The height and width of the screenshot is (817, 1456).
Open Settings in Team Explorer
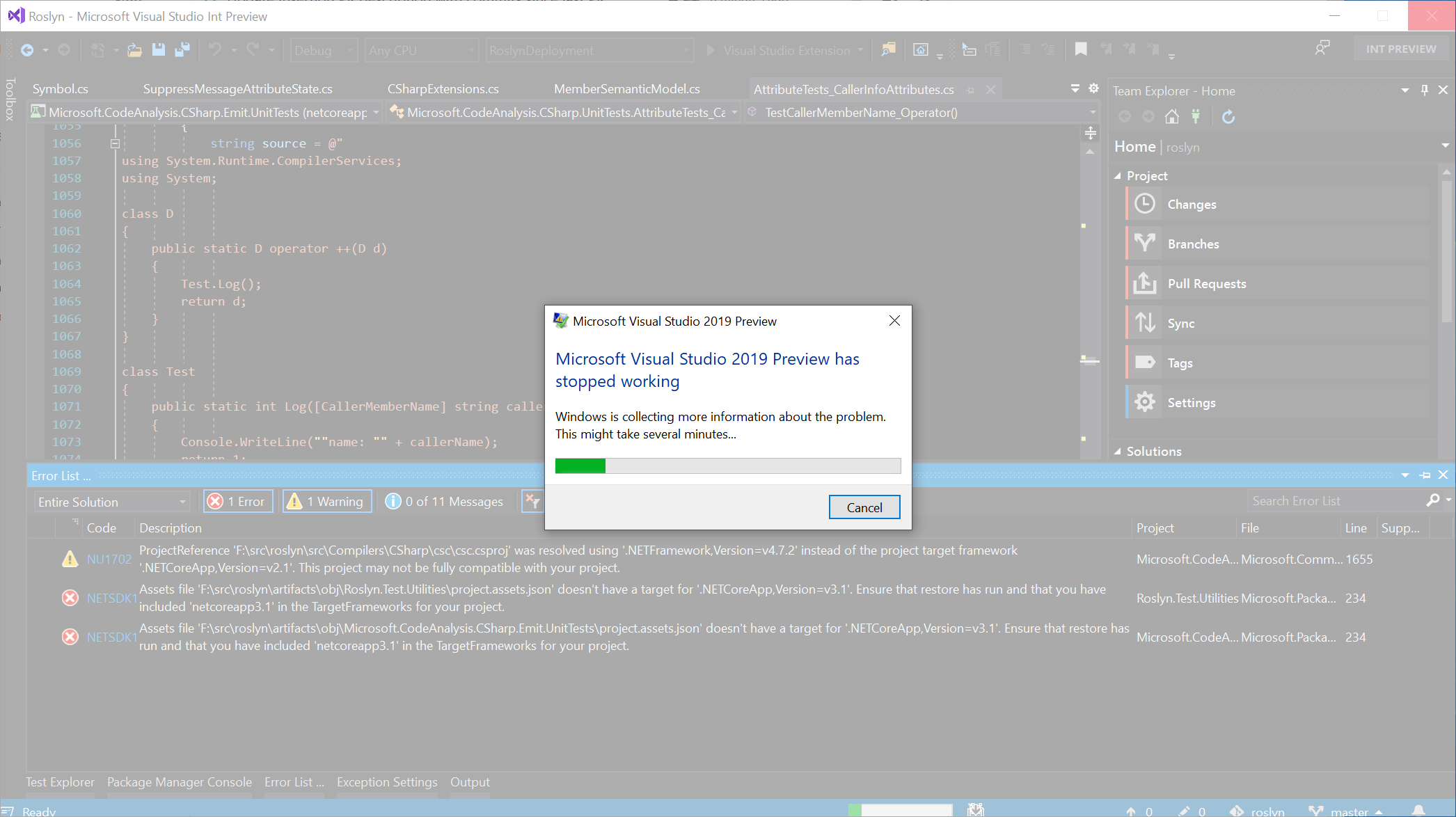[1277, 403]
